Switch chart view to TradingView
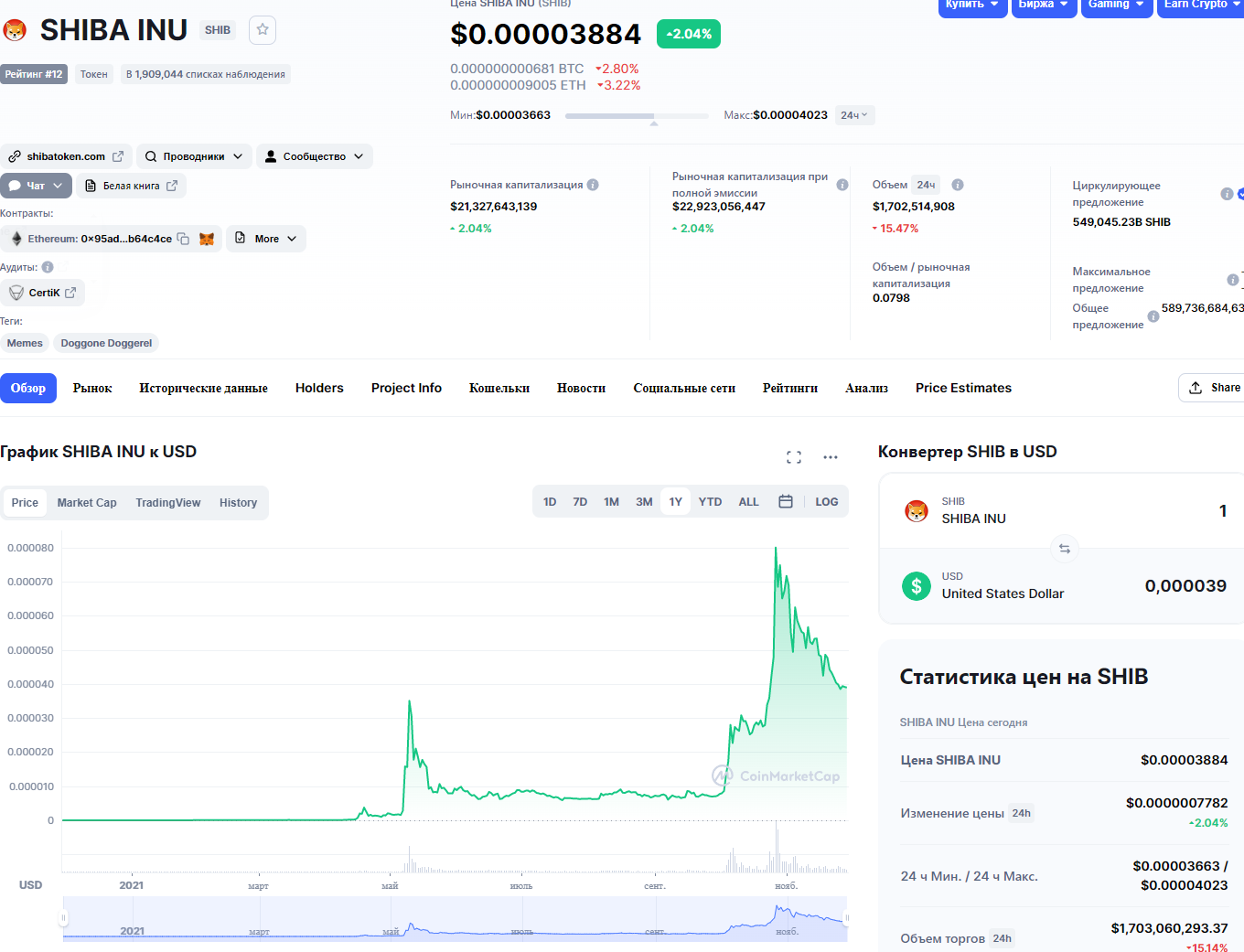This screenshot has height=952, width=1244. click(168, 503)
